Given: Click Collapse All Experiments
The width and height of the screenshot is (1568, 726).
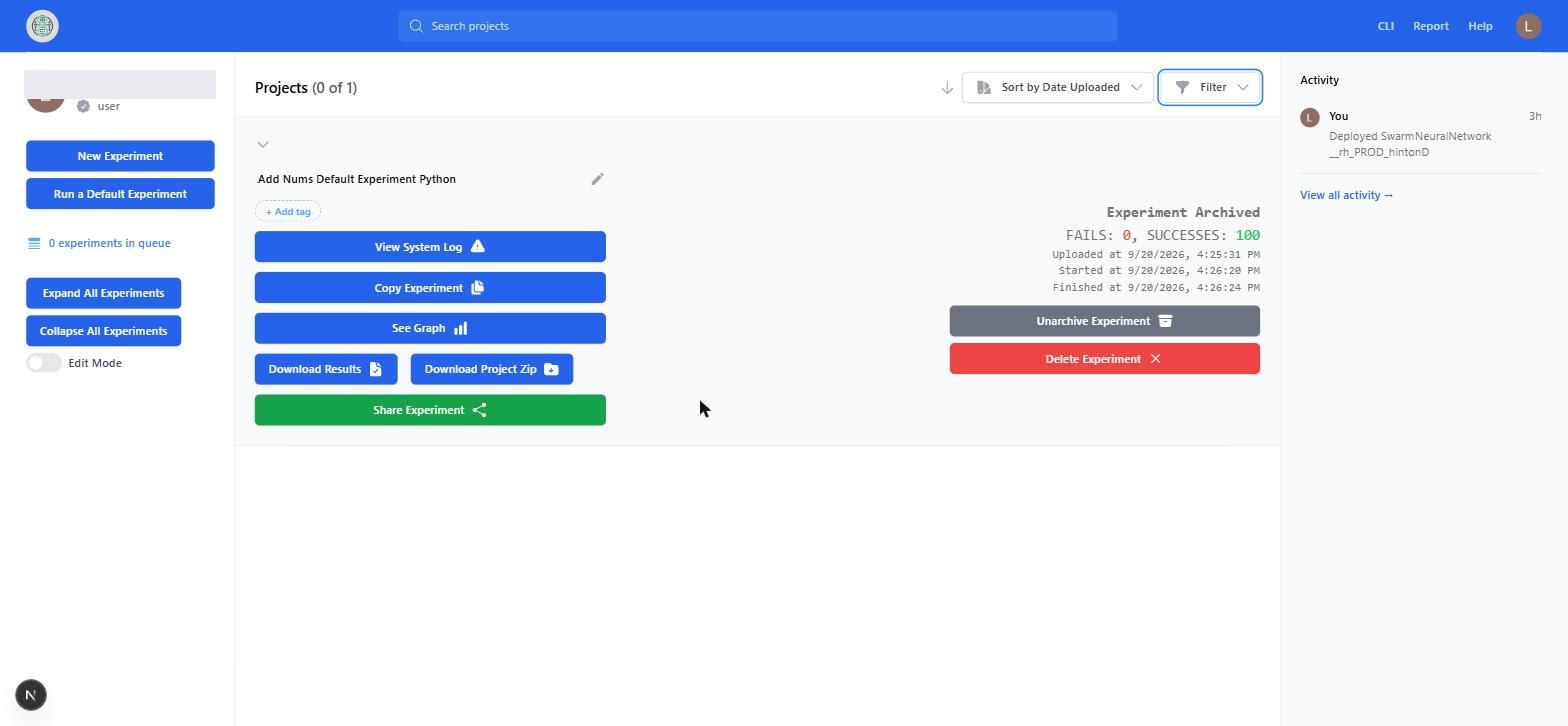Looking at the screenshot, I should point(103,331).
